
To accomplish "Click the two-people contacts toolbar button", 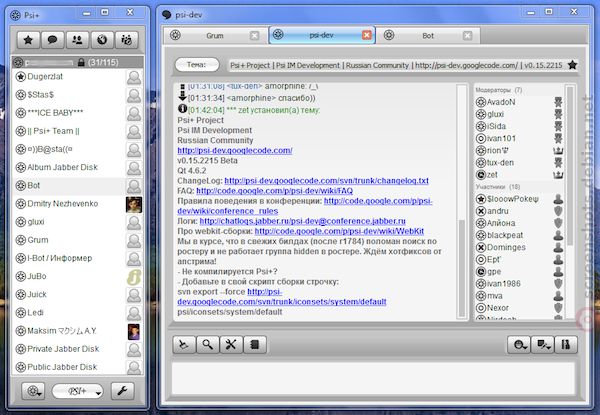I will (77, 40).
